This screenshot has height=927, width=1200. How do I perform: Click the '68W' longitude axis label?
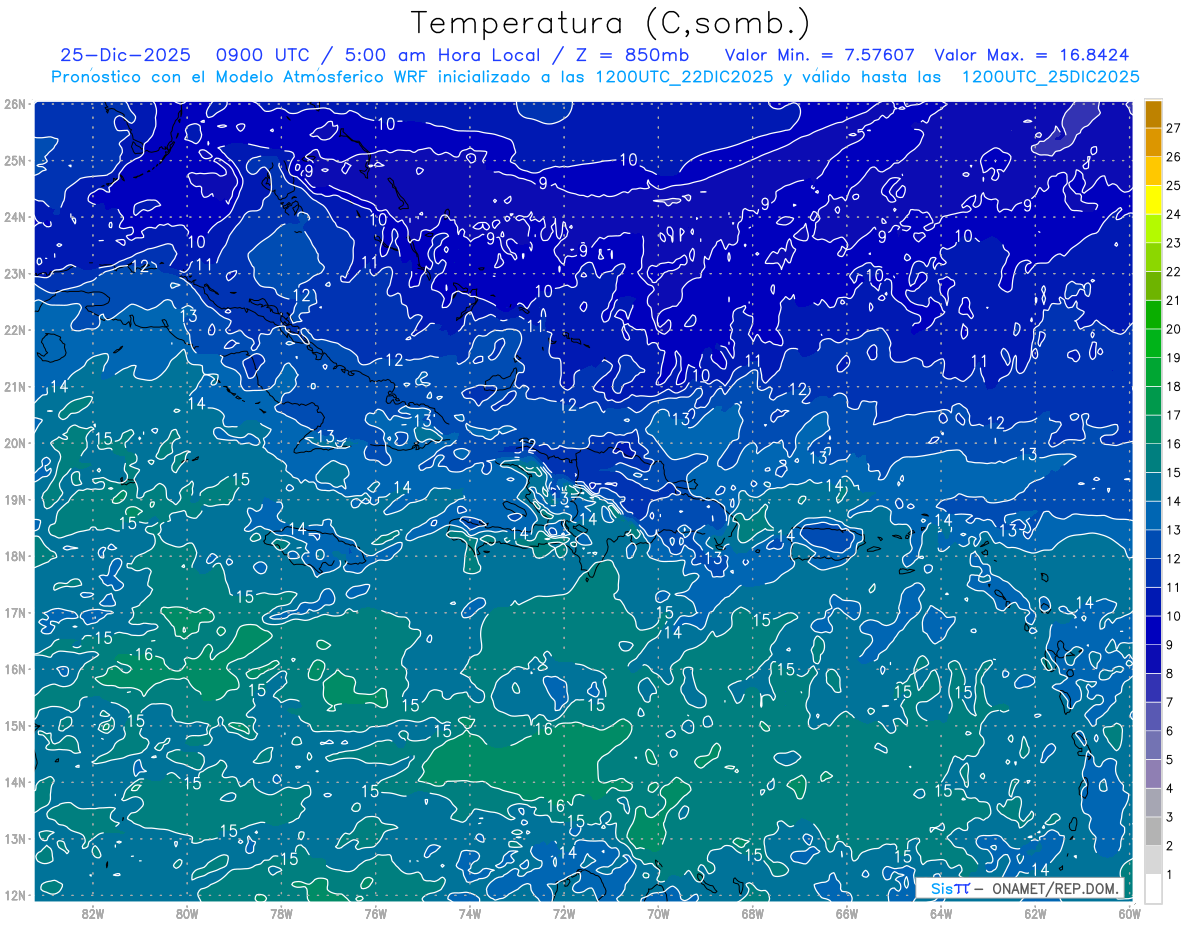(x=753, y=913)
